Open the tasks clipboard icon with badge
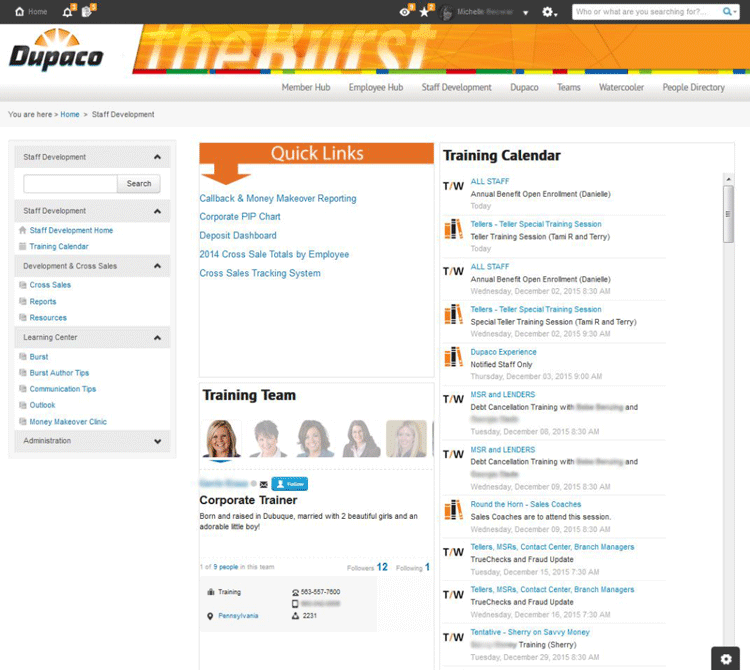The image size is (750, 670). tap(87, 12)
